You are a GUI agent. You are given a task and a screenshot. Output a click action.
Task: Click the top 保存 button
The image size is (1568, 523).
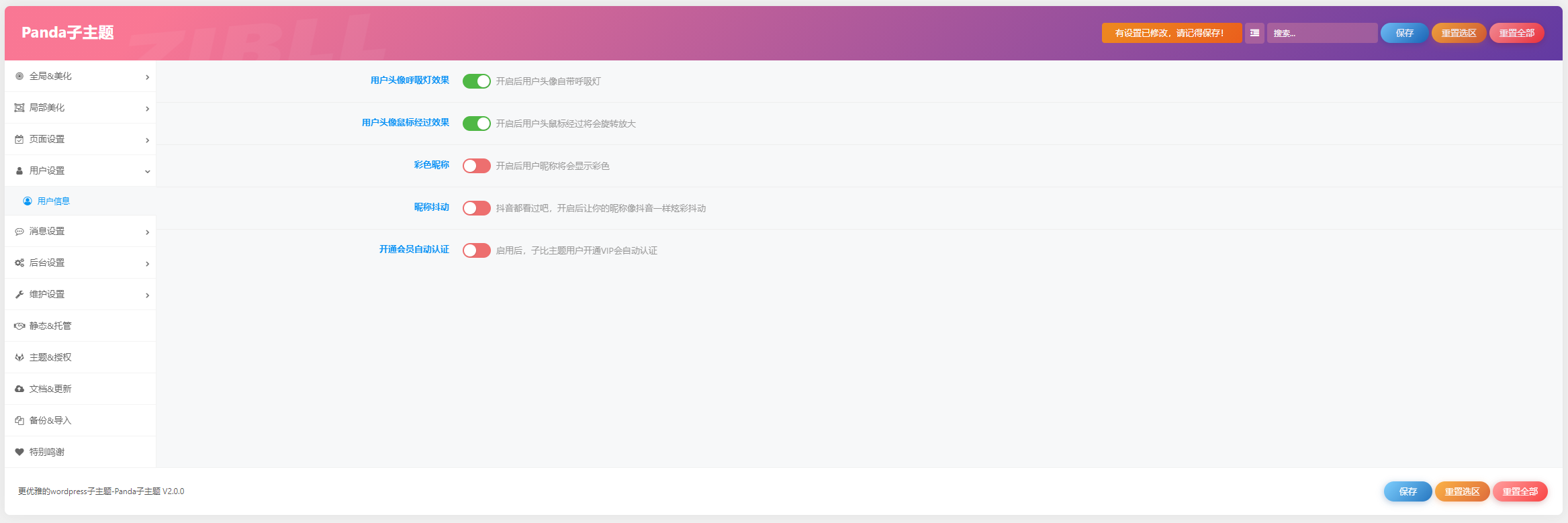pos(1404,33)
